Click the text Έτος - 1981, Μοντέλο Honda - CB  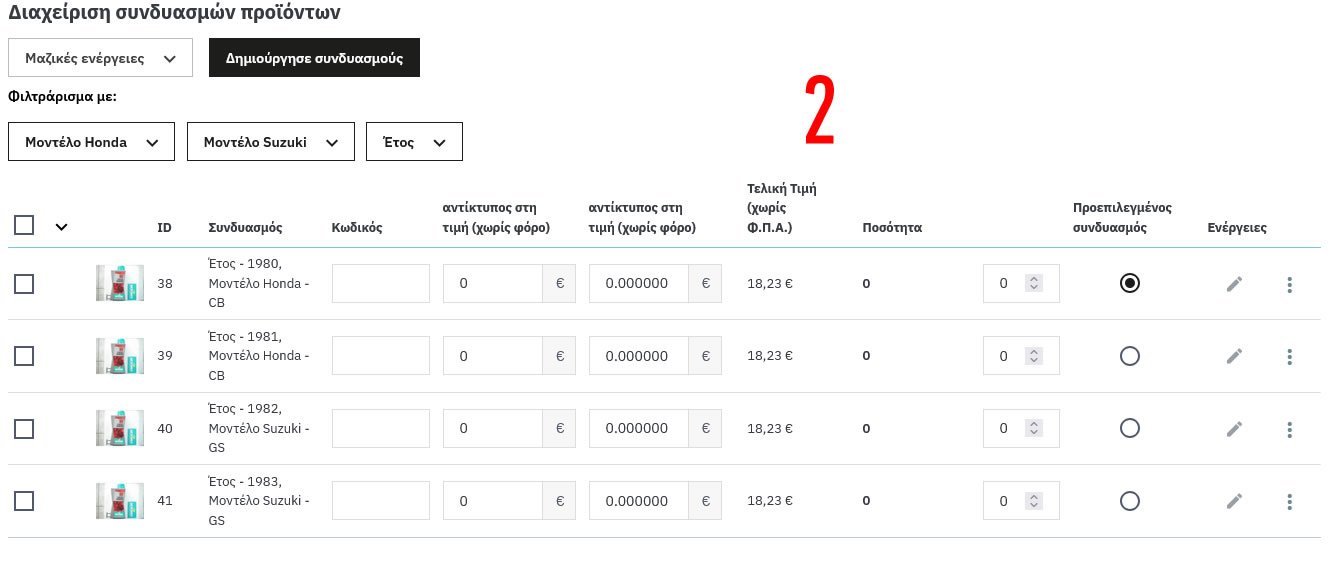pyautogui.click(x=258, y=356)
